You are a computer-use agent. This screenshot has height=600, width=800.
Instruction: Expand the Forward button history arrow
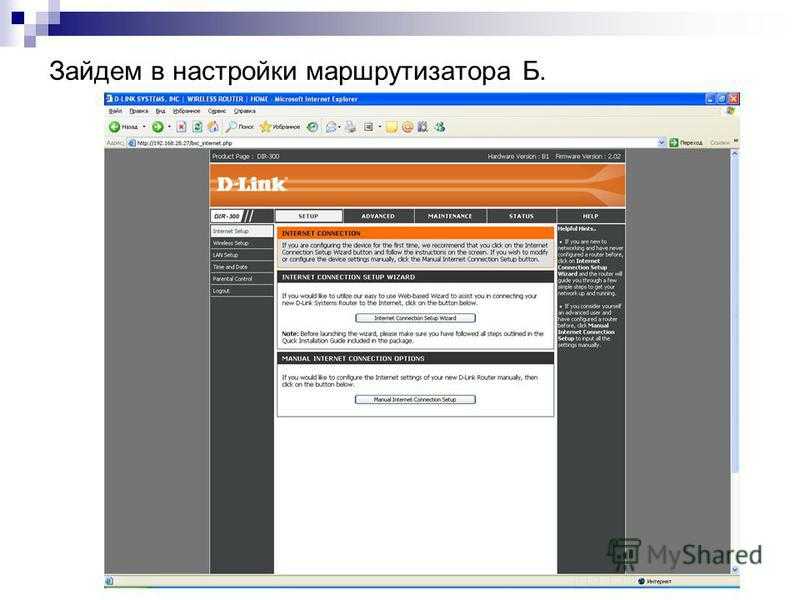[169, 127]
